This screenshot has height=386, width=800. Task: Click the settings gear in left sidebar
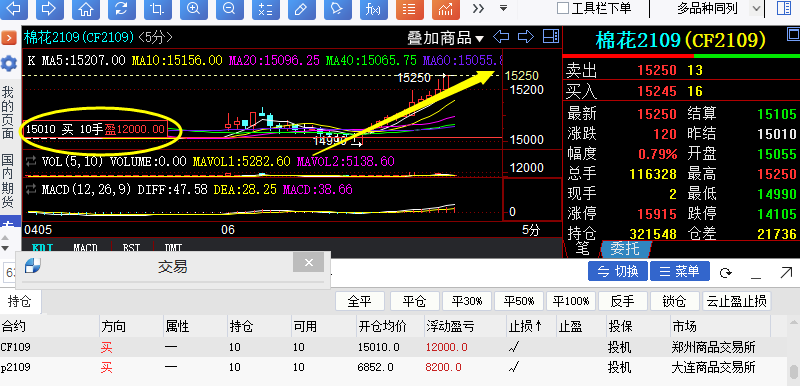[x=9, y=64]
